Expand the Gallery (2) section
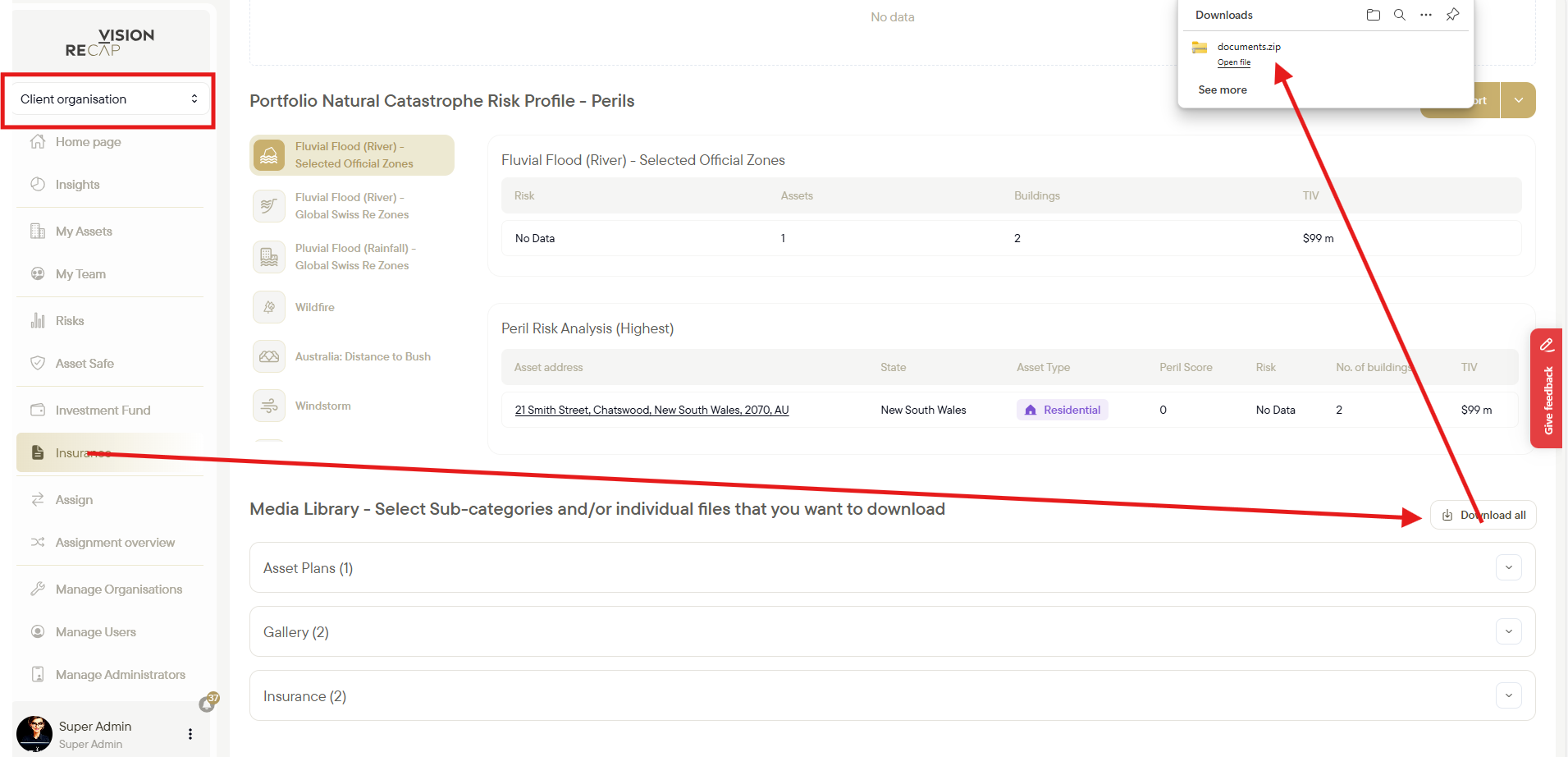1568x757 pixels. [x=1509, y=631]
